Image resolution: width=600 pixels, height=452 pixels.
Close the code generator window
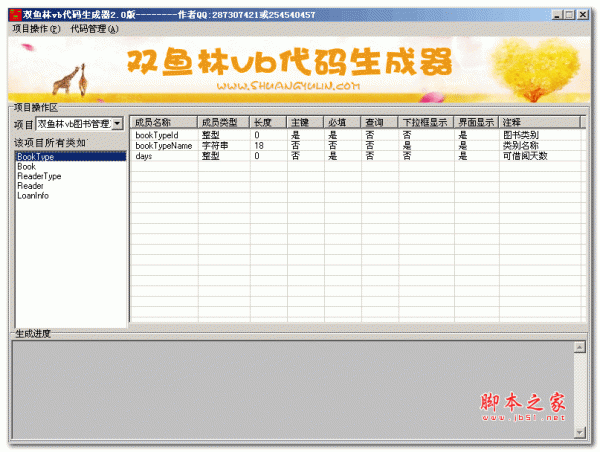pyautogui.click(x=583, y=15)
